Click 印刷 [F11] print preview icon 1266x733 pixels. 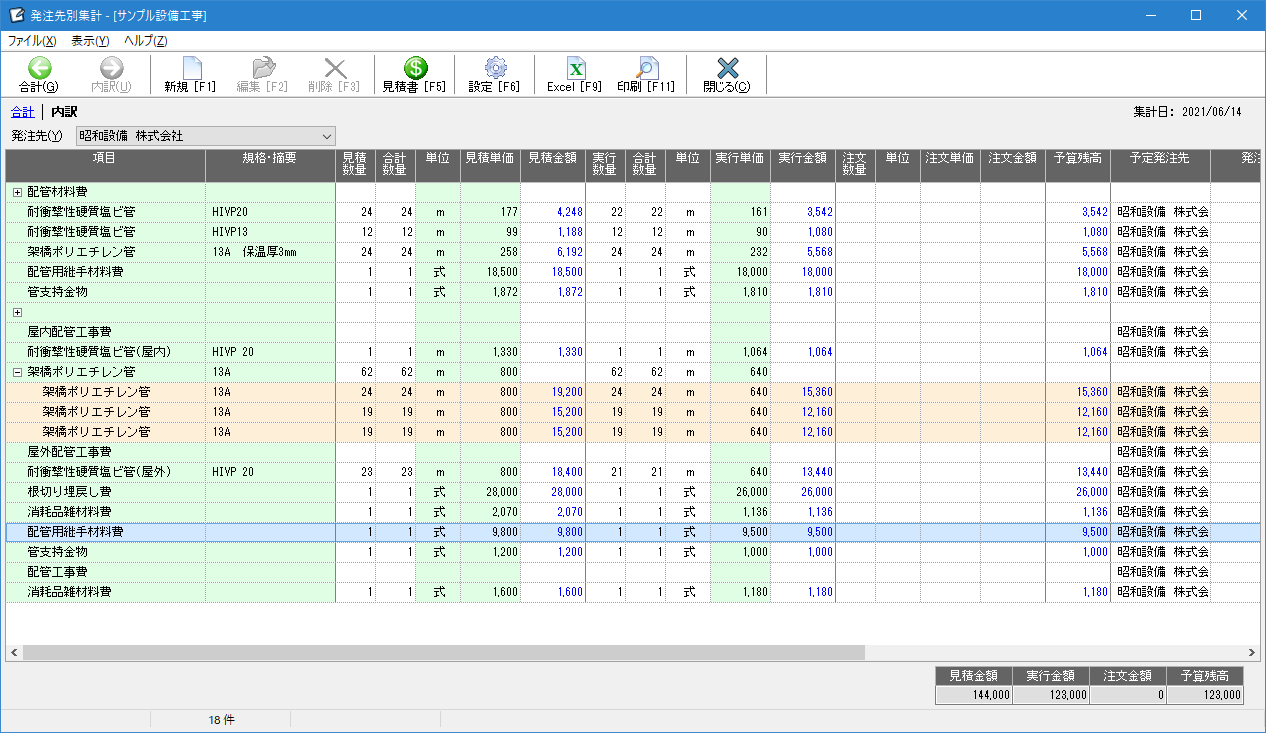coord(647,67)
